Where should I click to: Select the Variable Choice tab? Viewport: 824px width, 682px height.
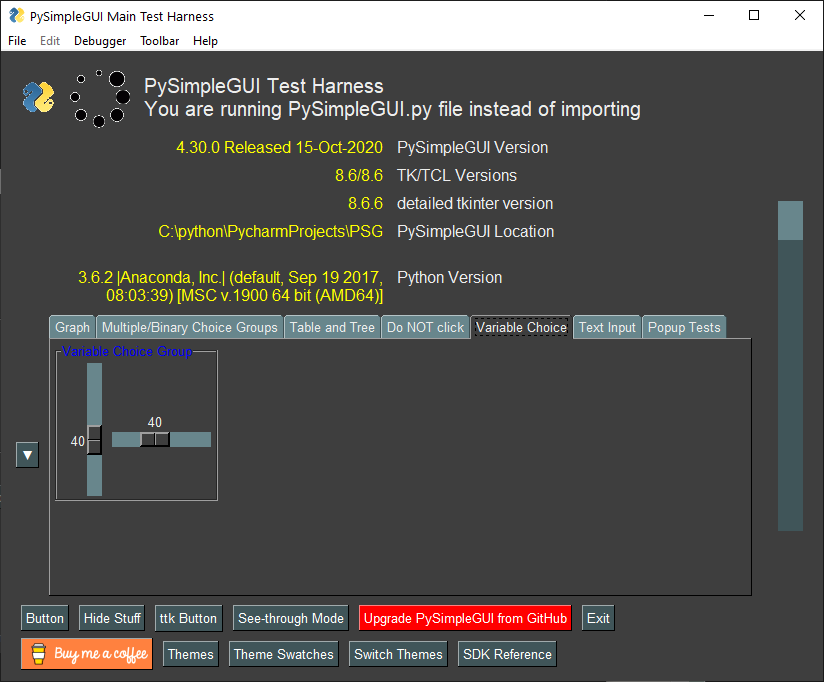coord(521,327)
